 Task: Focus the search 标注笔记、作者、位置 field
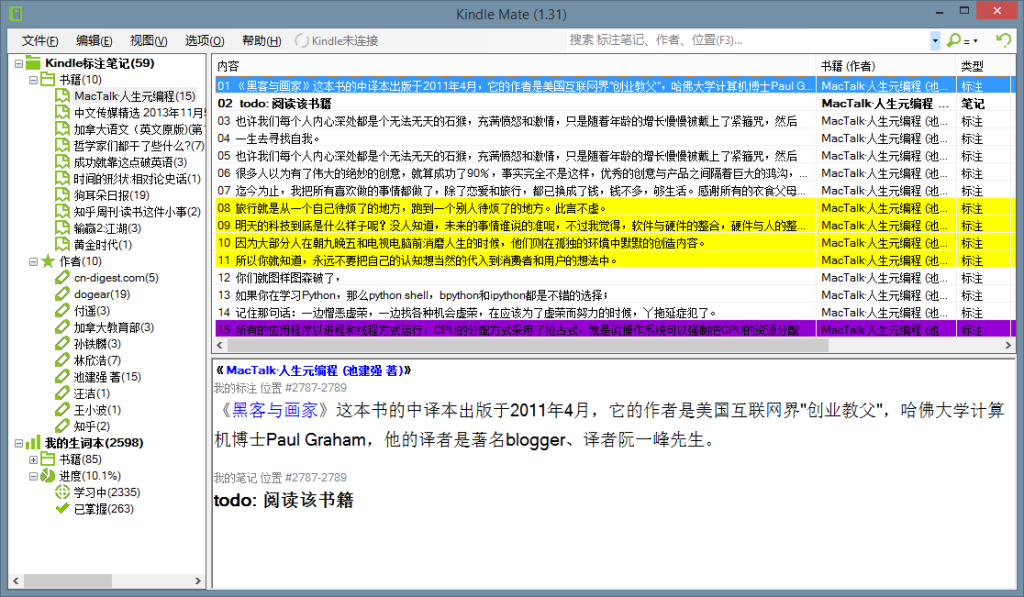coord(748,40)
